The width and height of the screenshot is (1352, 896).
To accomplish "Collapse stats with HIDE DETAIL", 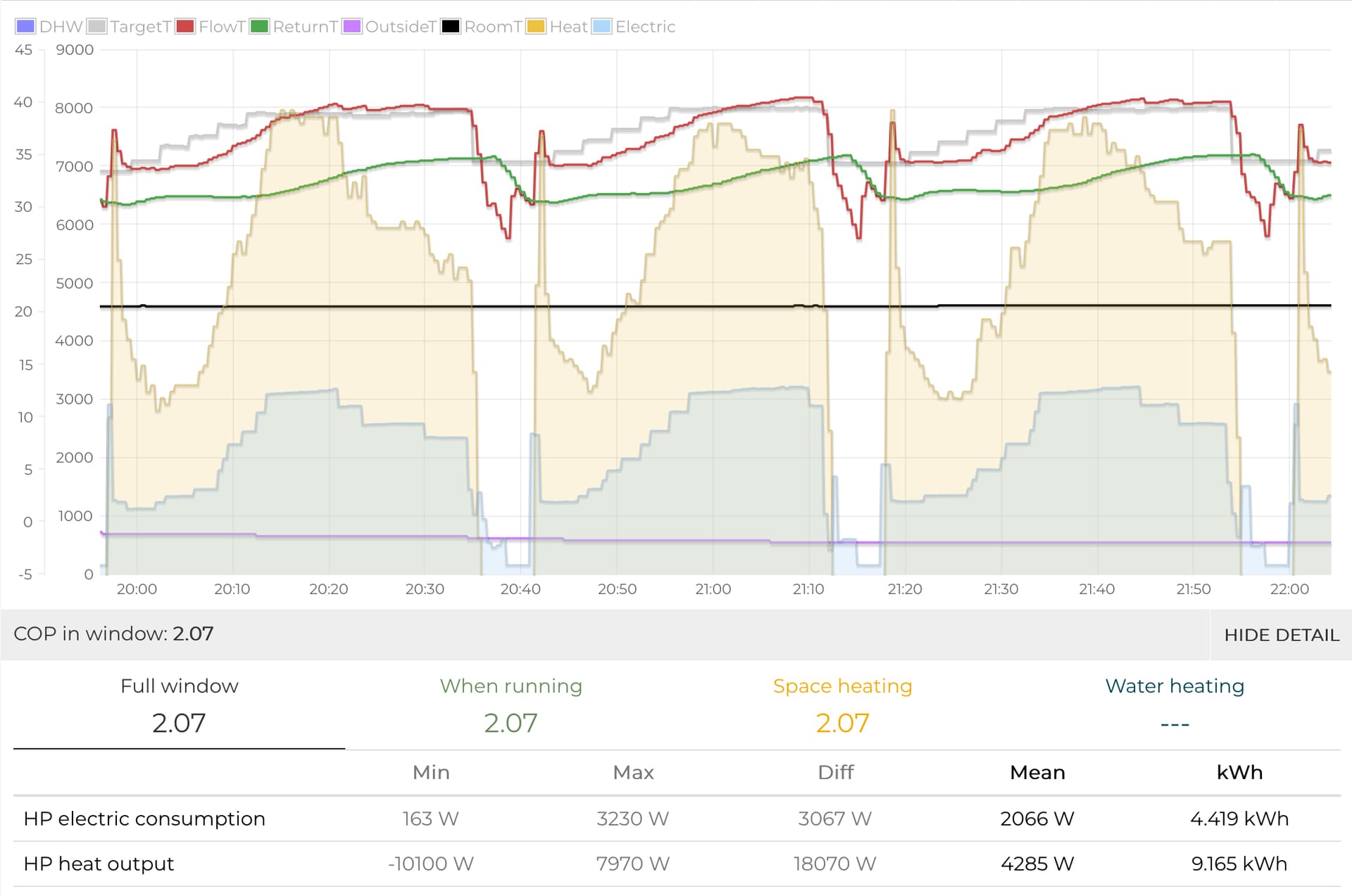I will [x=1281, y=635].
